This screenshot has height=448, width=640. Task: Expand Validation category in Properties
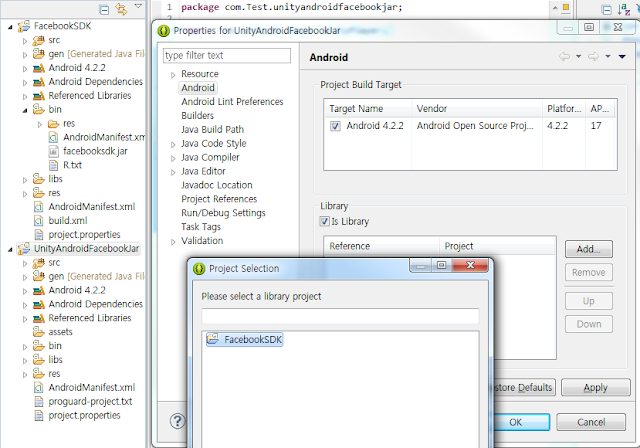tap(173, 242)
